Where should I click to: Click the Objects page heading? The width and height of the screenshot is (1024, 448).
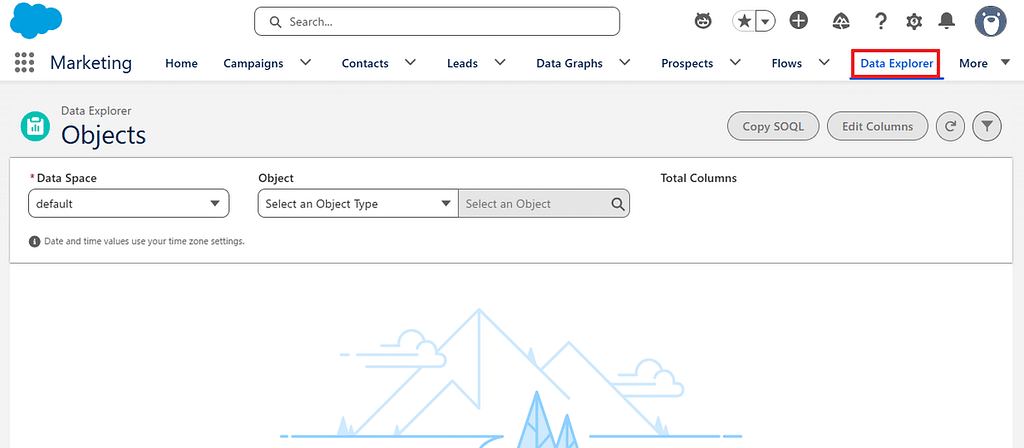coord(103,135)
